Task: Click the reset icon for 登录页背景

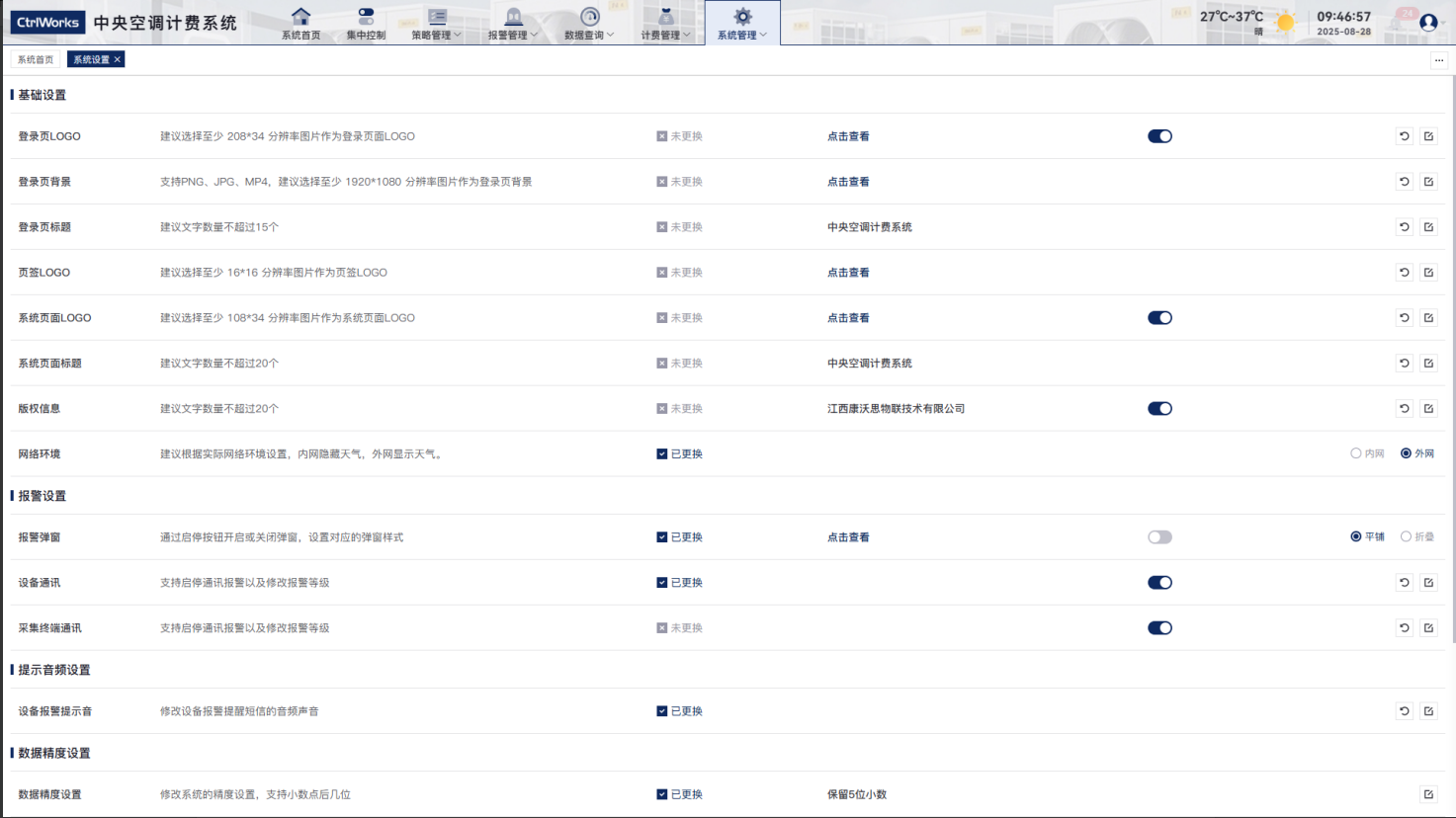Action: click(x=1404, y=182)
